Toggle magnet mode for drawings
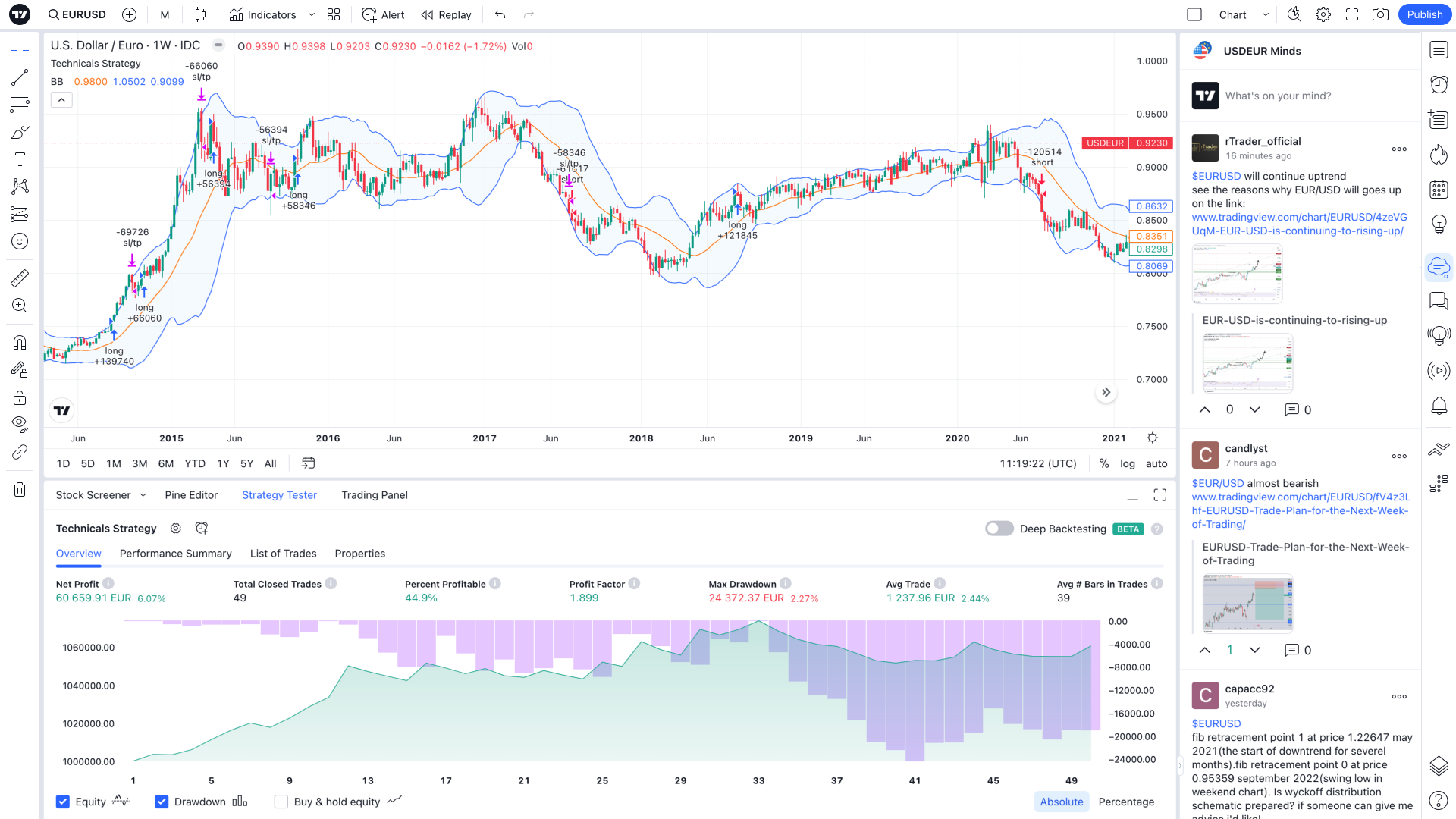Screen dimensions: 1456x819 (x=20, y=342)
